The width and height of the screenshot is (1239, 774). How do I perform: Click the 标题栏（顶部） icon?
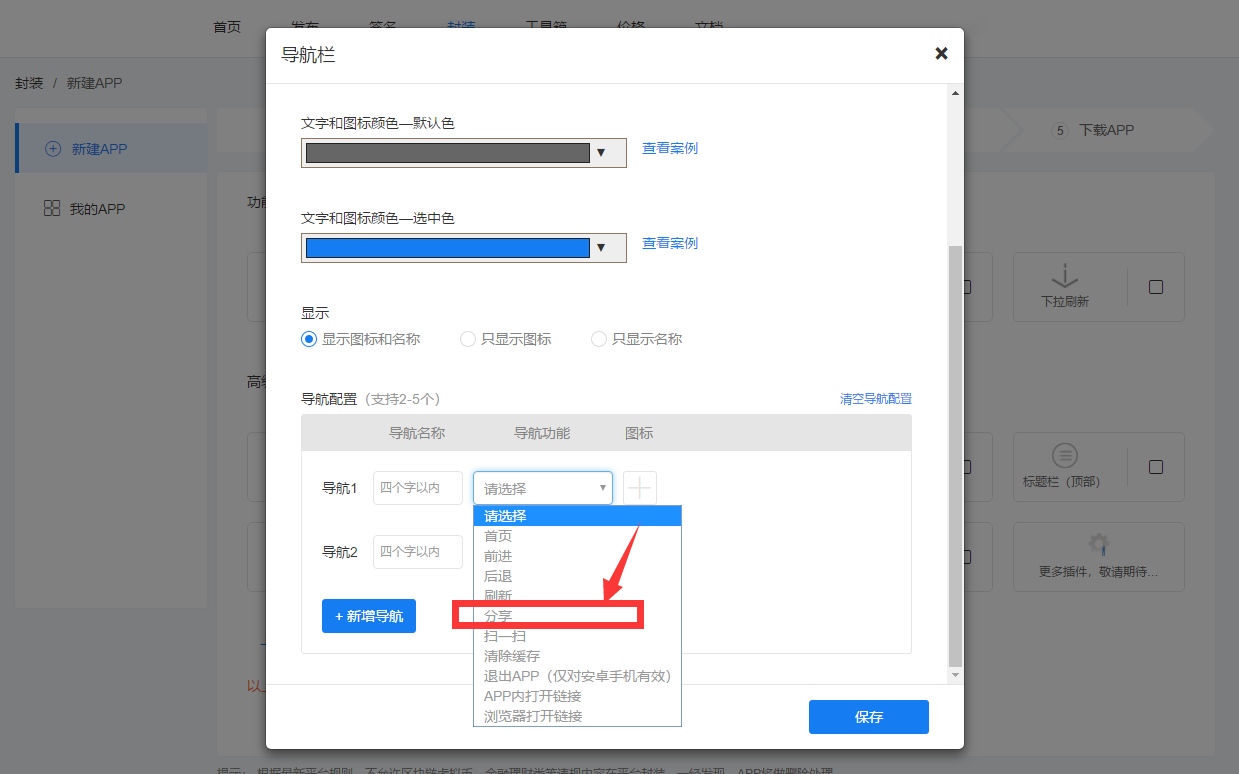tap(1064, 456)
